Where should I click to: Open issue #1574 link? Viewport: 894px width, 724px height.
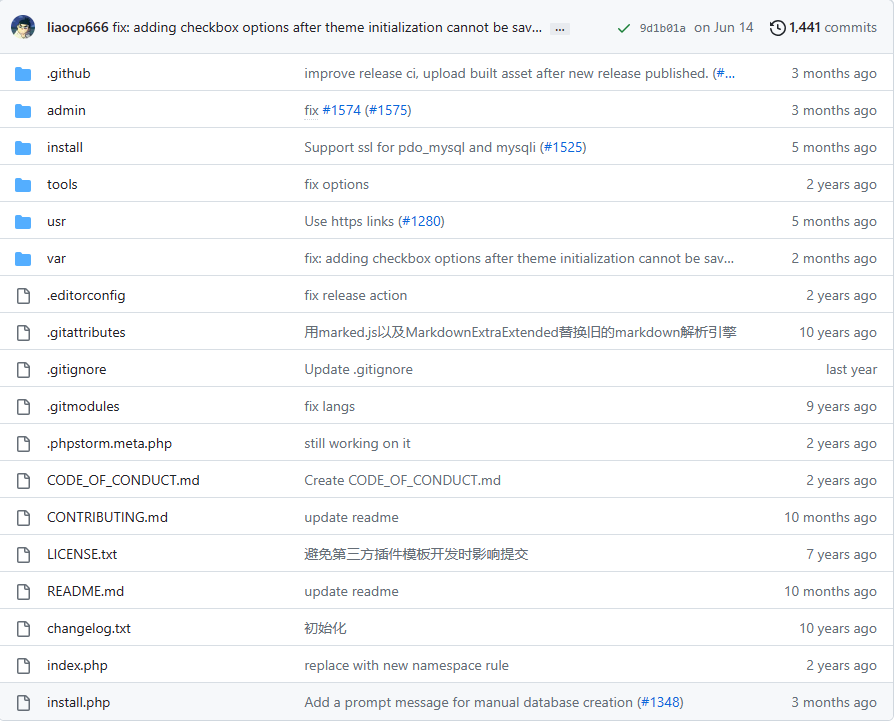click(342, 110)
